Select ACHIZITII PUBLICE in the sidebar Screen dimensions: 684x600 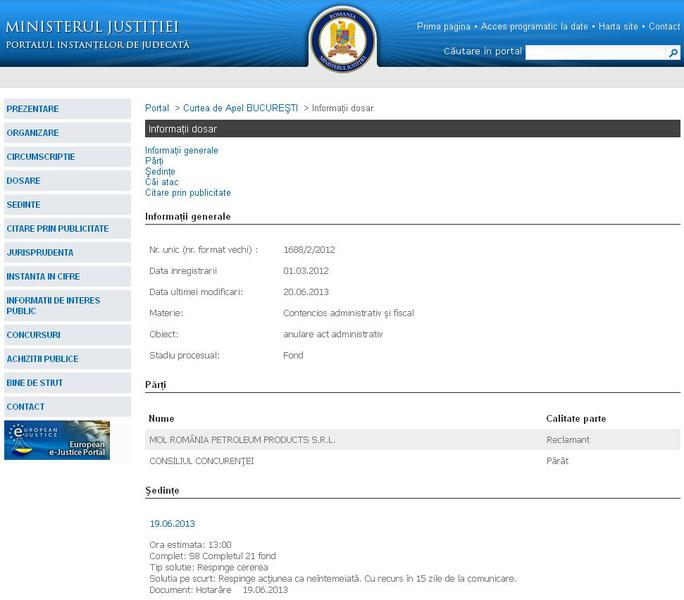(x=42, y=359)
